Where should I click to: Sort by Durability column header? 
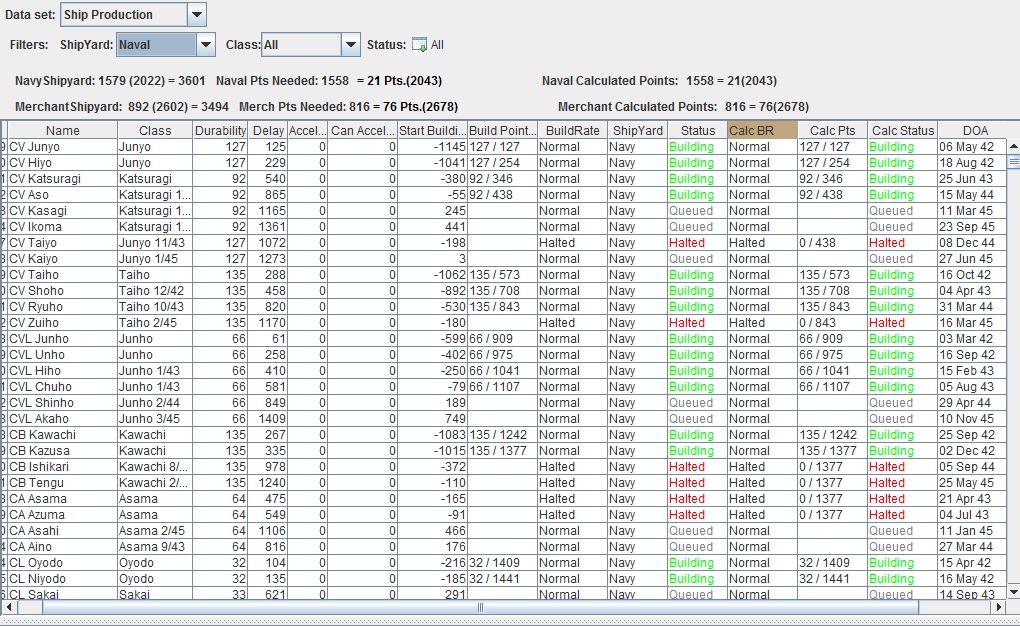click(x=221, y=130)
